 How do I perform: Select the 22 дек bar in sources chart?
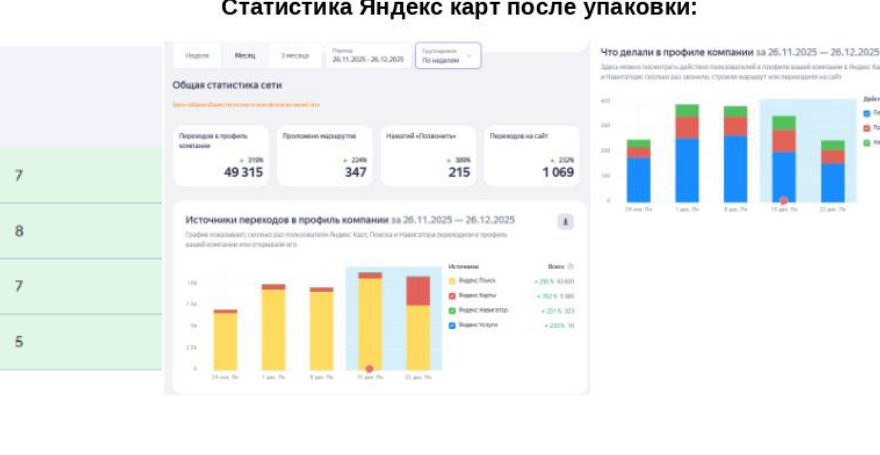419,324
